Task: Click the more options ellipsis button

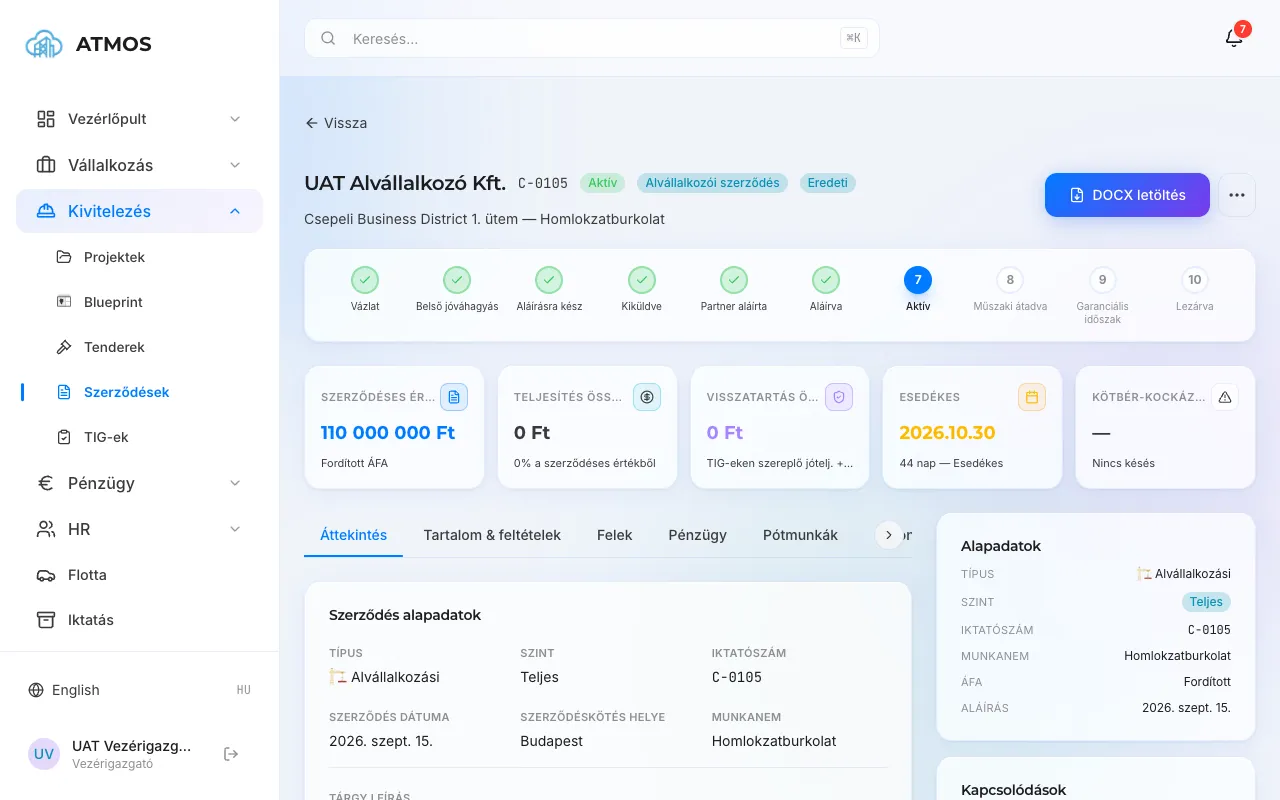Action: click(1237, 195)
